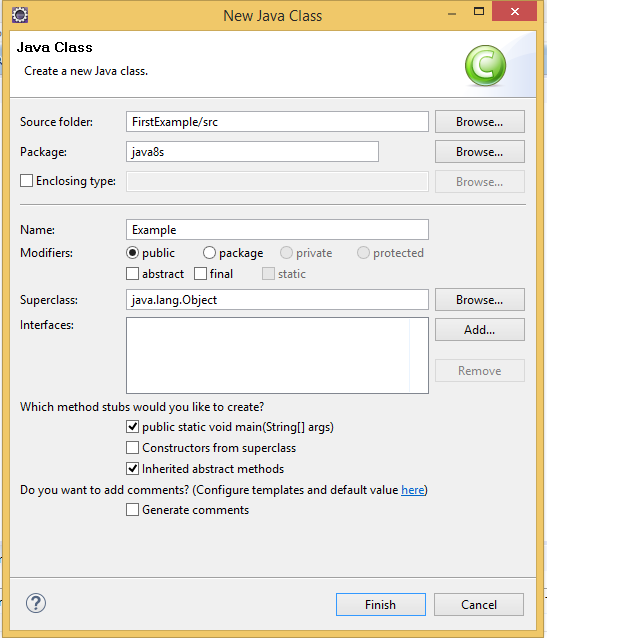The width and height of the screenshot is (624, 638).
Task: Click the Remove interface button
Action: pos(480,371)
